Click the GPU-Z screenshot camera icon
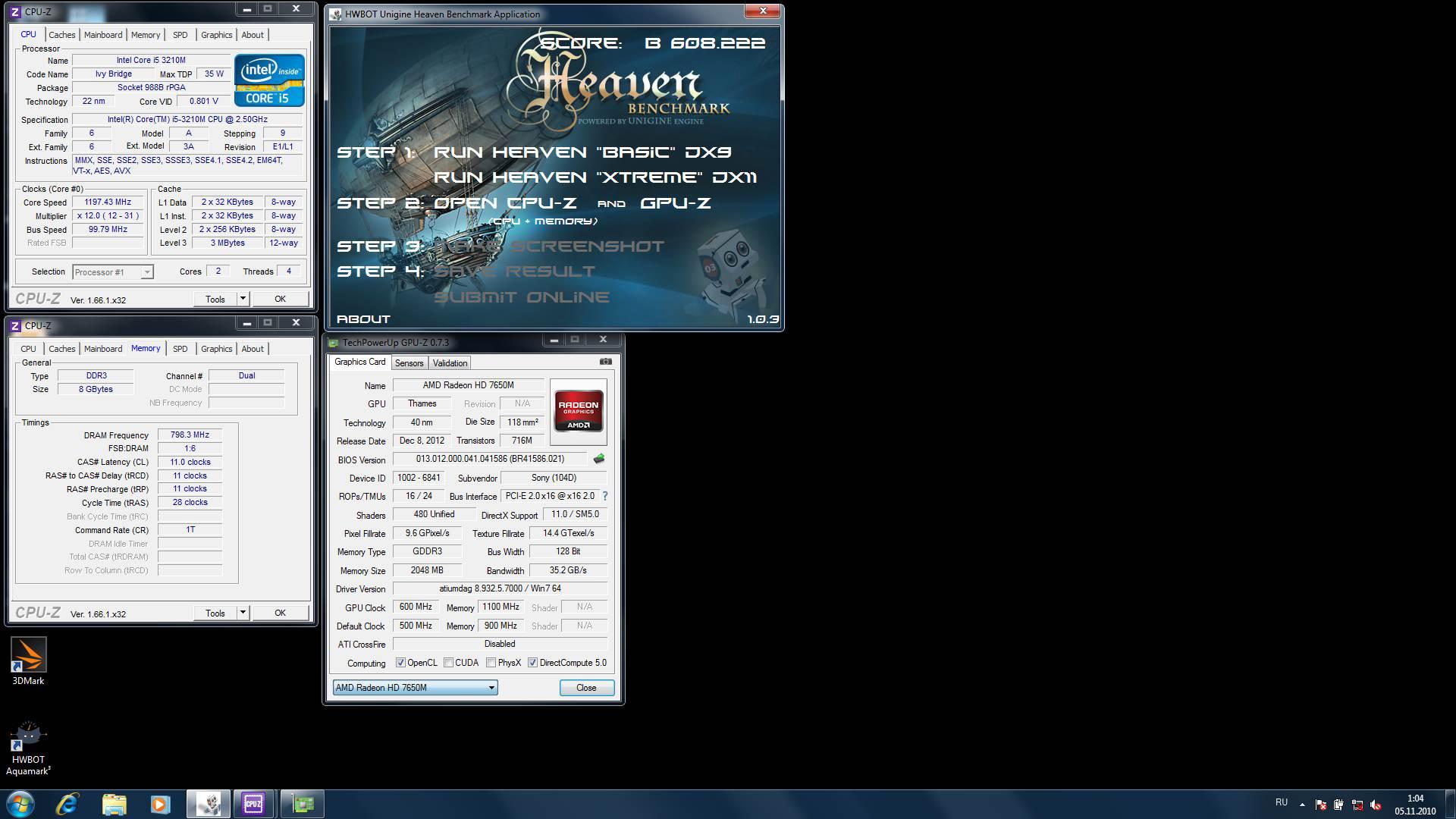This screenshot has height=819, width=1456. coord(605,362)
